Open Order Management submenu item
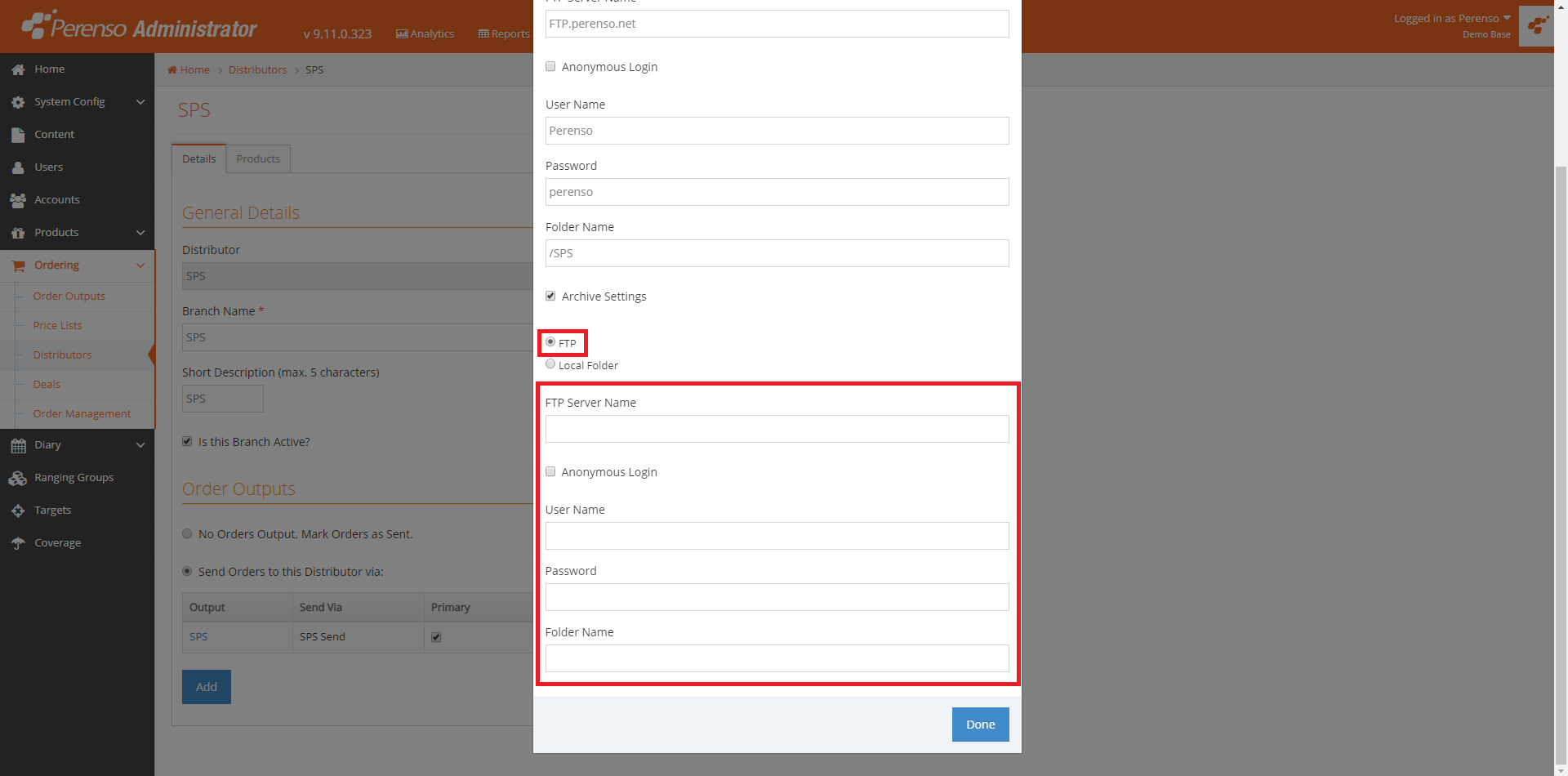1568x776 pixels. [82, 413]
